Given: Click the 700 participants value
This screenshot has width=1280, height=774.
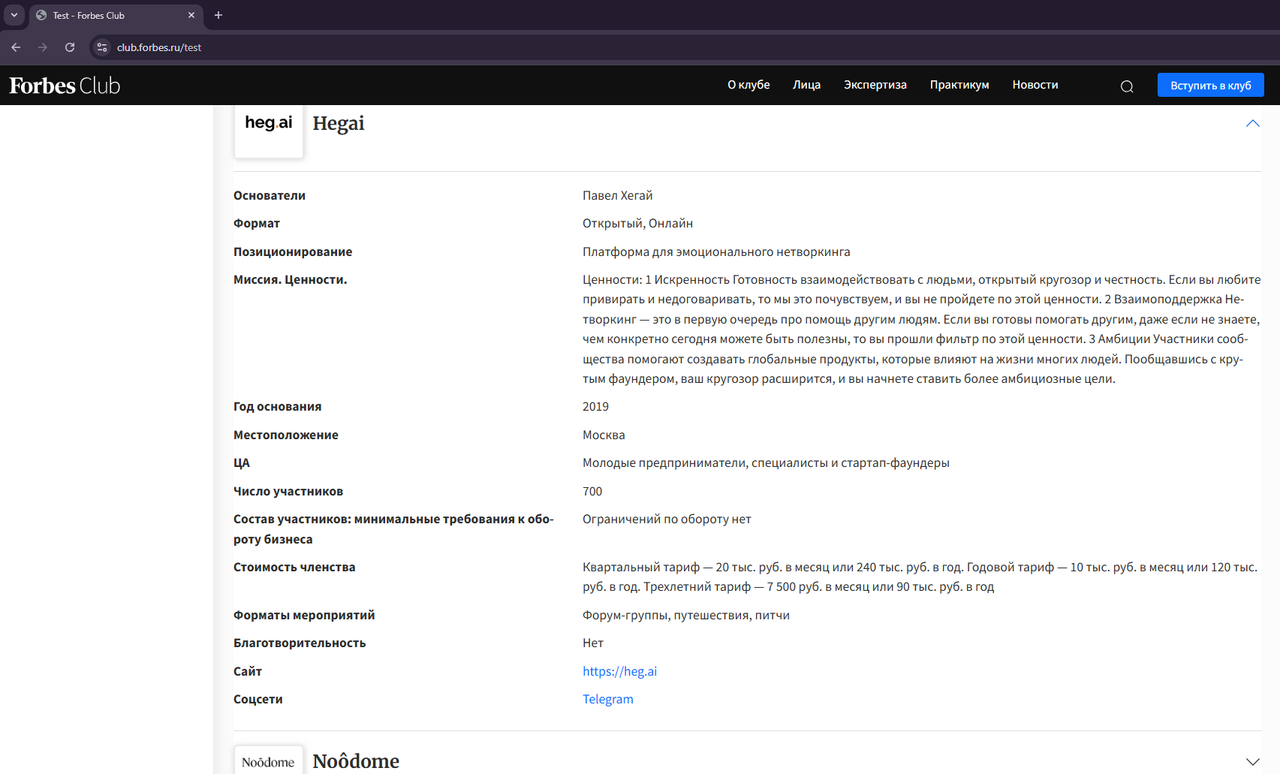Looking at the screenshot, I should coord(593,491).
